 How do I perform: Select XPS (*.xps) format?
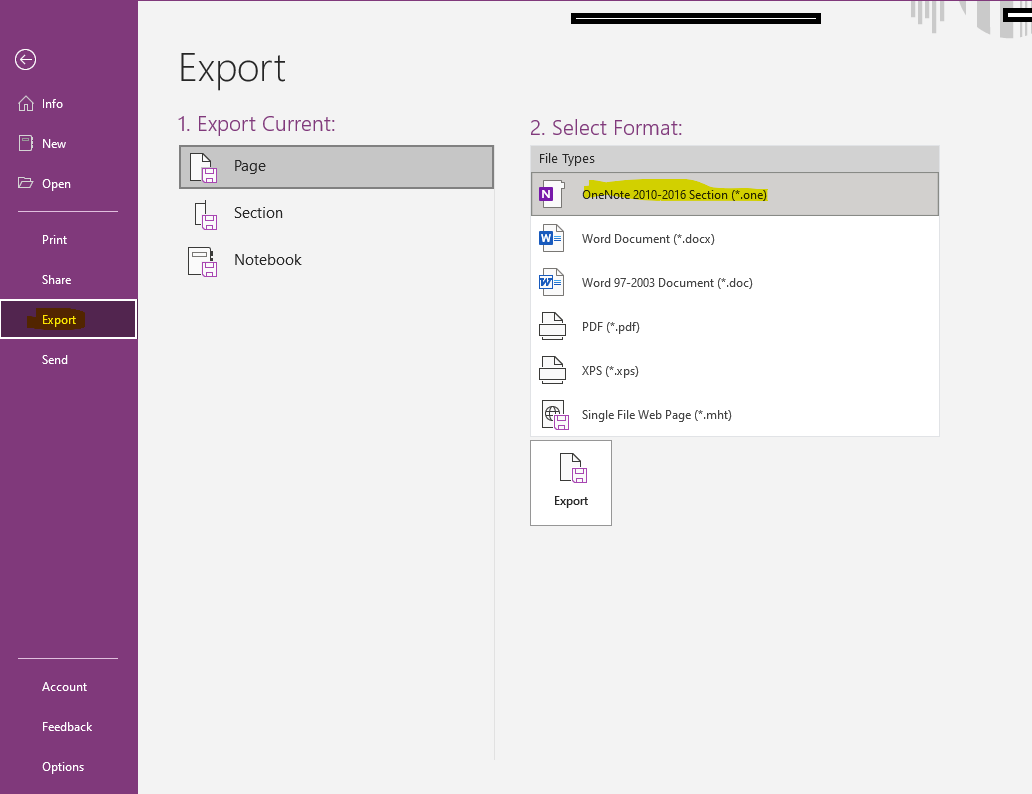(x=735, y=371)
